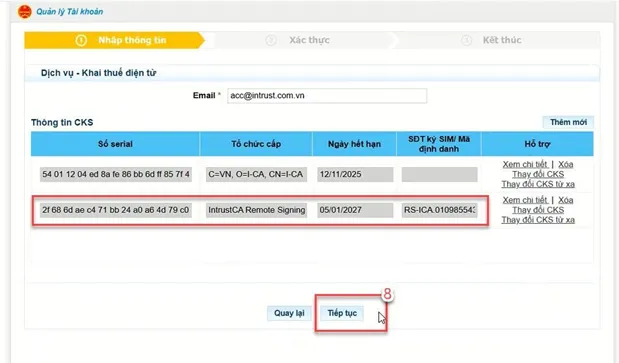The width and height of the screenshot is (619, 363).
Task: Click Xóa for the I-CA certificate
Action: [x=565, y=165]
